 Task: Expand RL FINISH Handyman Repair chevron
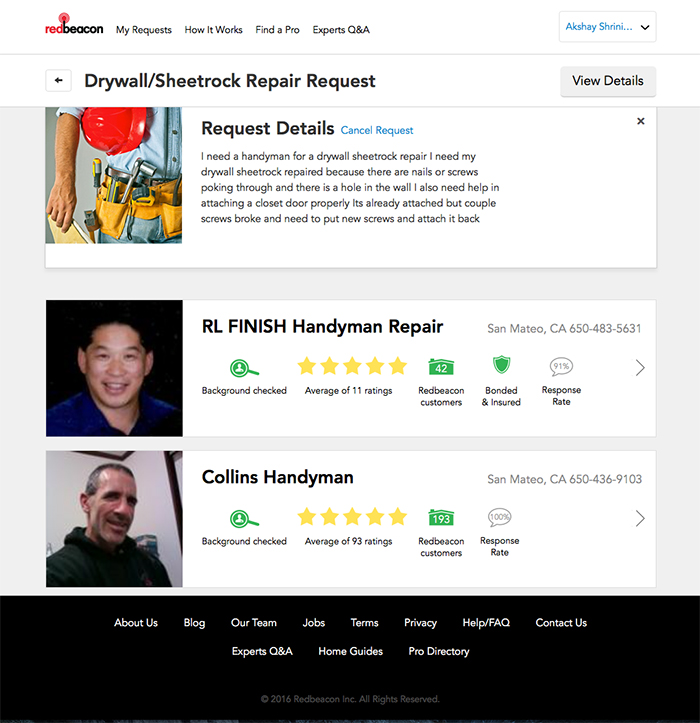coord(640,367)
